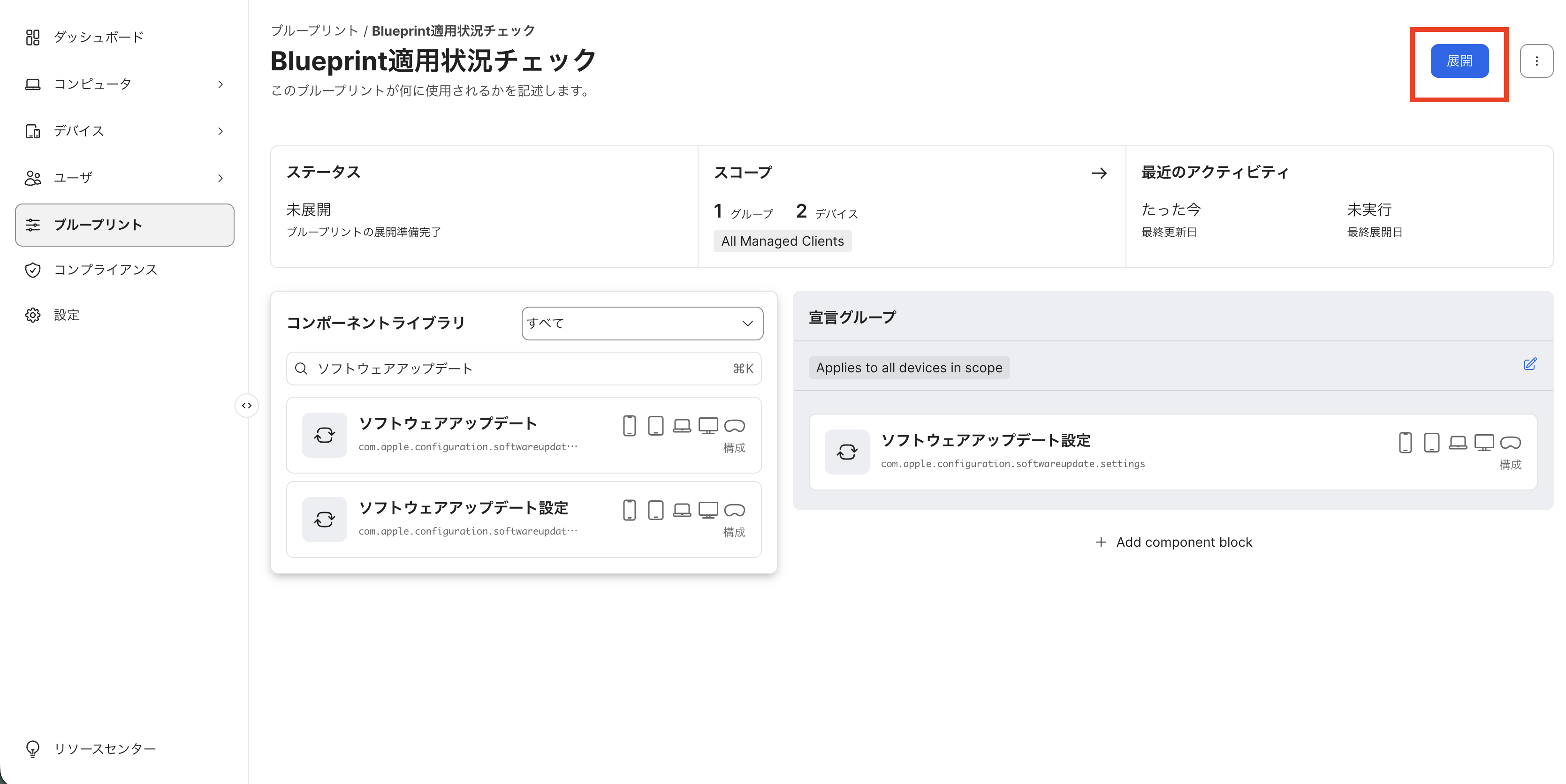Screen dimensions: 1566x784
Task: Expand the コンピュータ chevron
Action: click(220, 84)
